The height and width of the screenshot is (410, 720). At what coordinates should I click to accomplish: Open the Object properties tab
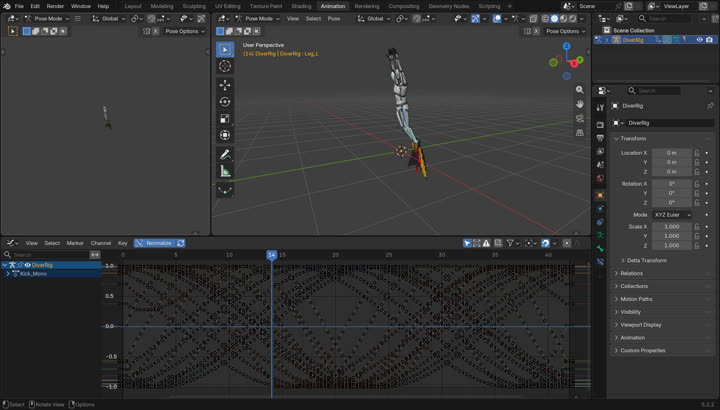tap(600, 195)
